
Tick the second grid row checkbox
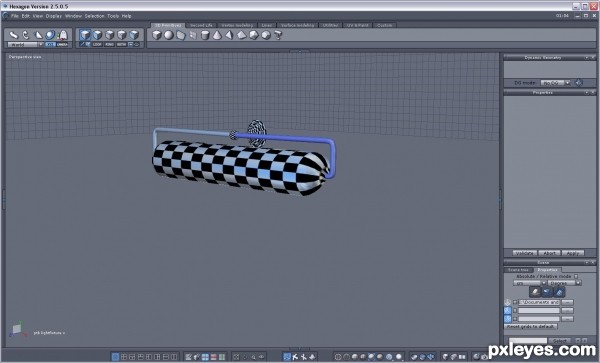pyautogui.click(x=515, y=311)
